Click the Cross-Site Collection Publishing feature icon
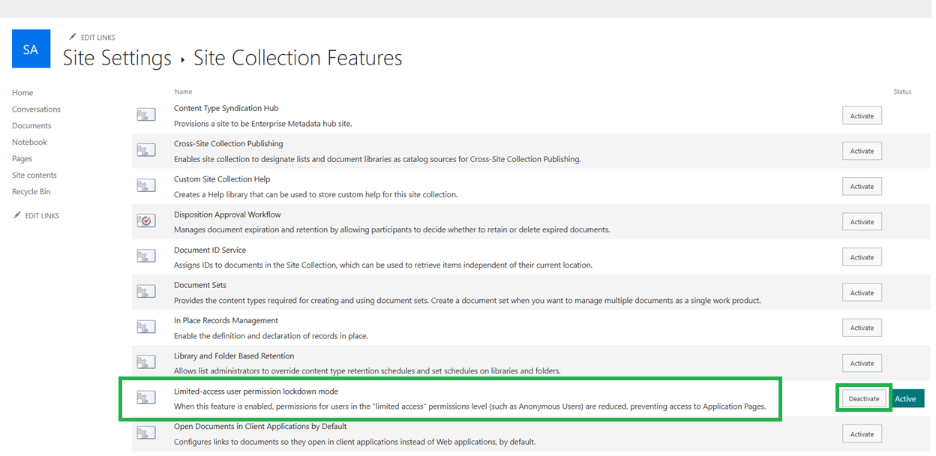This screenshot has width=936, height=456. [146, 150]
